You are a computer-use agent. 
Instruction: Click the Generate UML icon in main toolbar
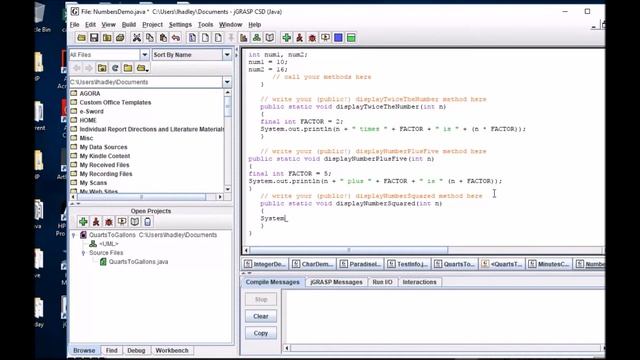(x=257, y=38)
